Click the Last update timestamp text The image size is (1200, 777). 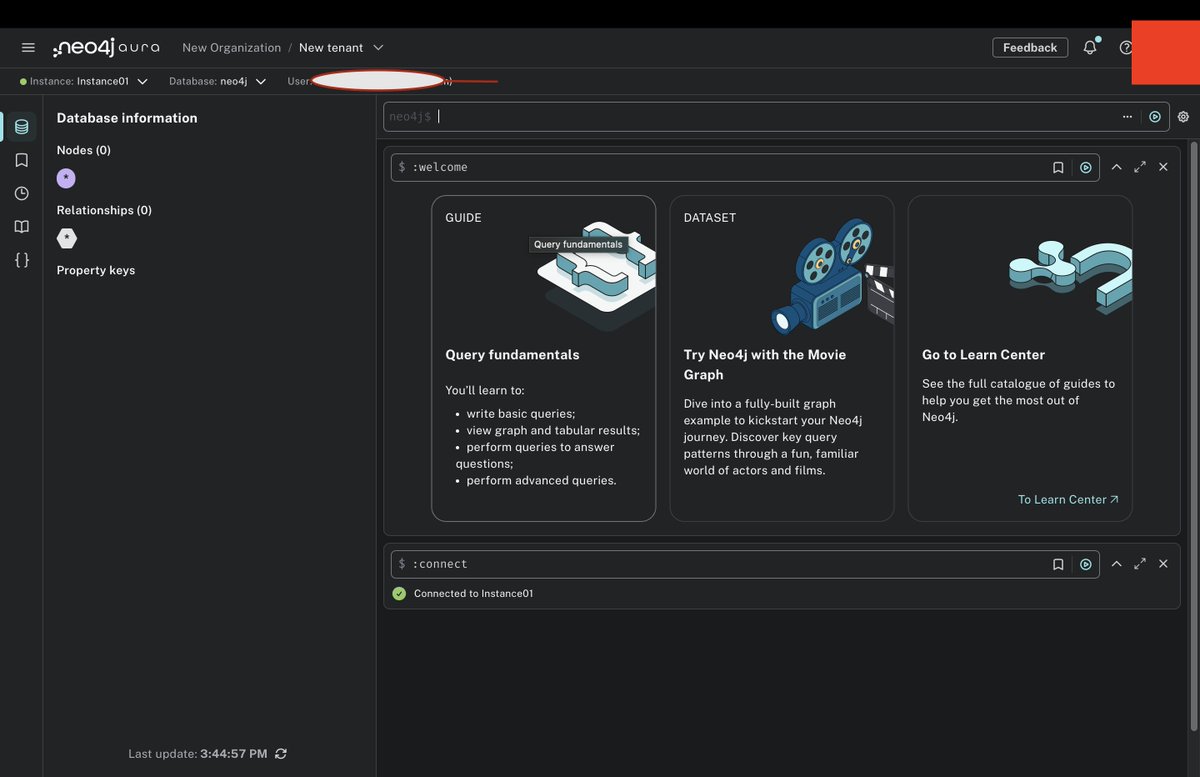(198, 753)
